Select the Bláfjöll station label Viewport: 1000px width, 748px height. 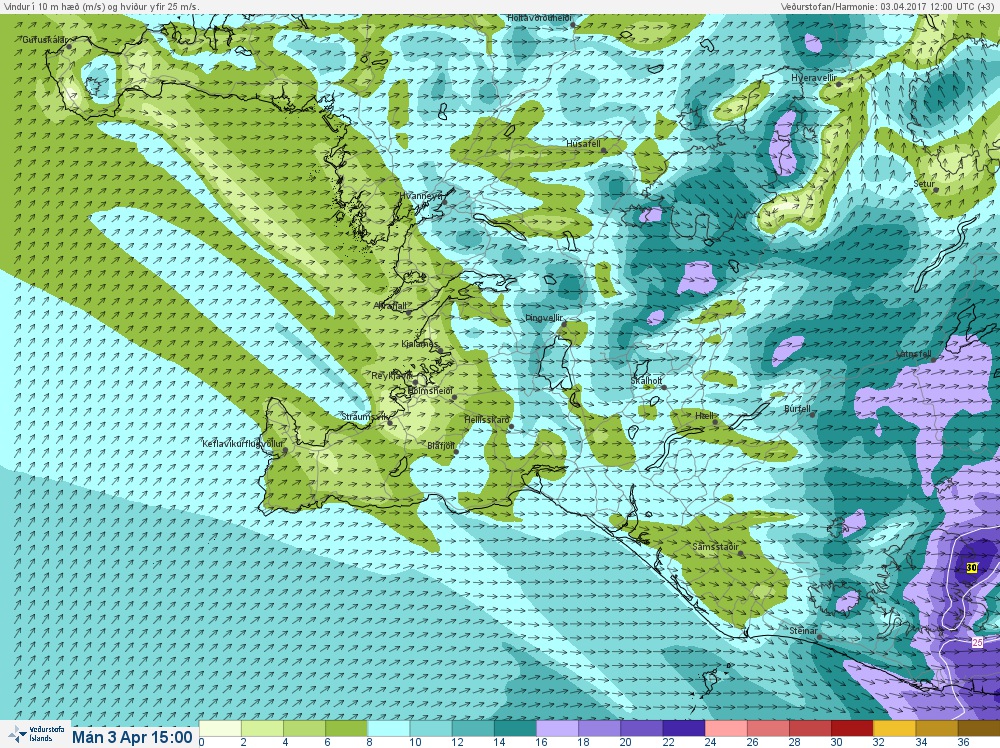[441, 446]
